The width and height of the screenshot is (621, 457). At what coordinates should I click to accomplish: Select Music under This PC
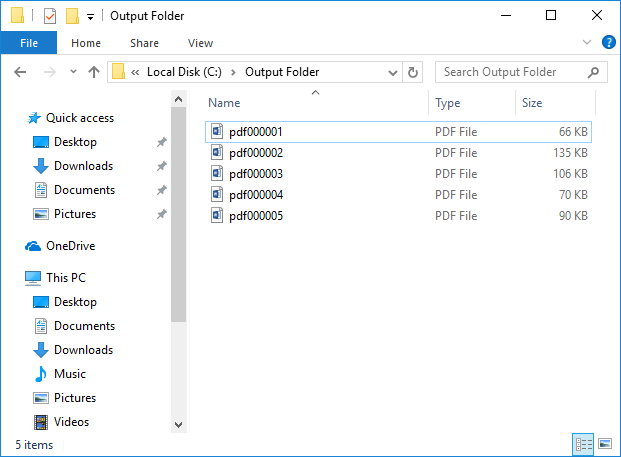click(x=69, y=374)
